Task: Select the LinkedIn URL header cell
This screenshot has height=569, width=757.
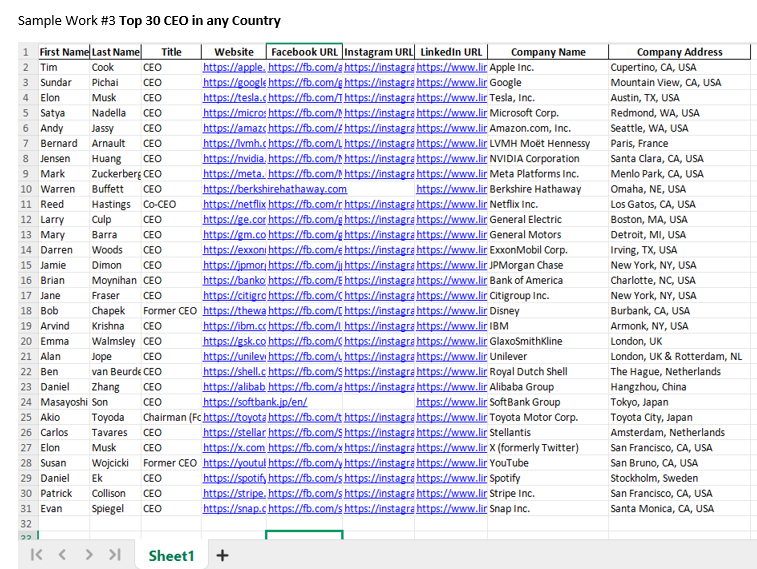Action: 451,52
